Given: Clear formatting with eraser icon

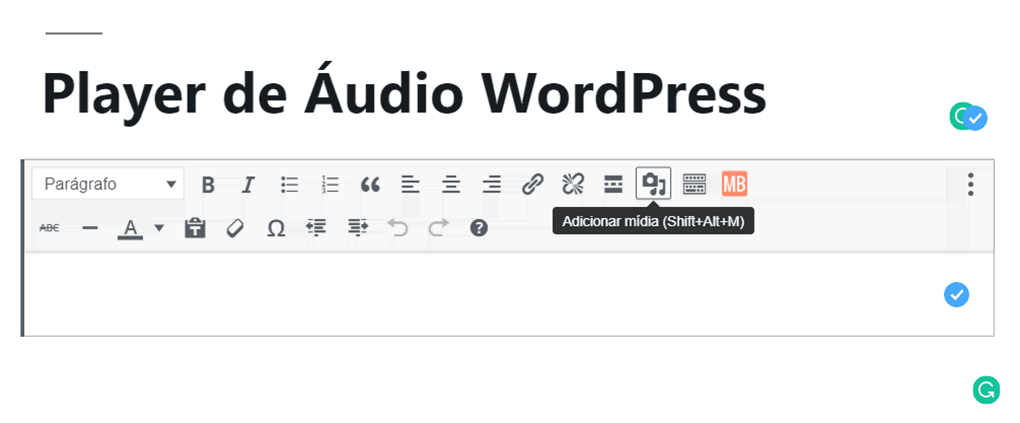Looking at the screenshot, I should 235,228.
